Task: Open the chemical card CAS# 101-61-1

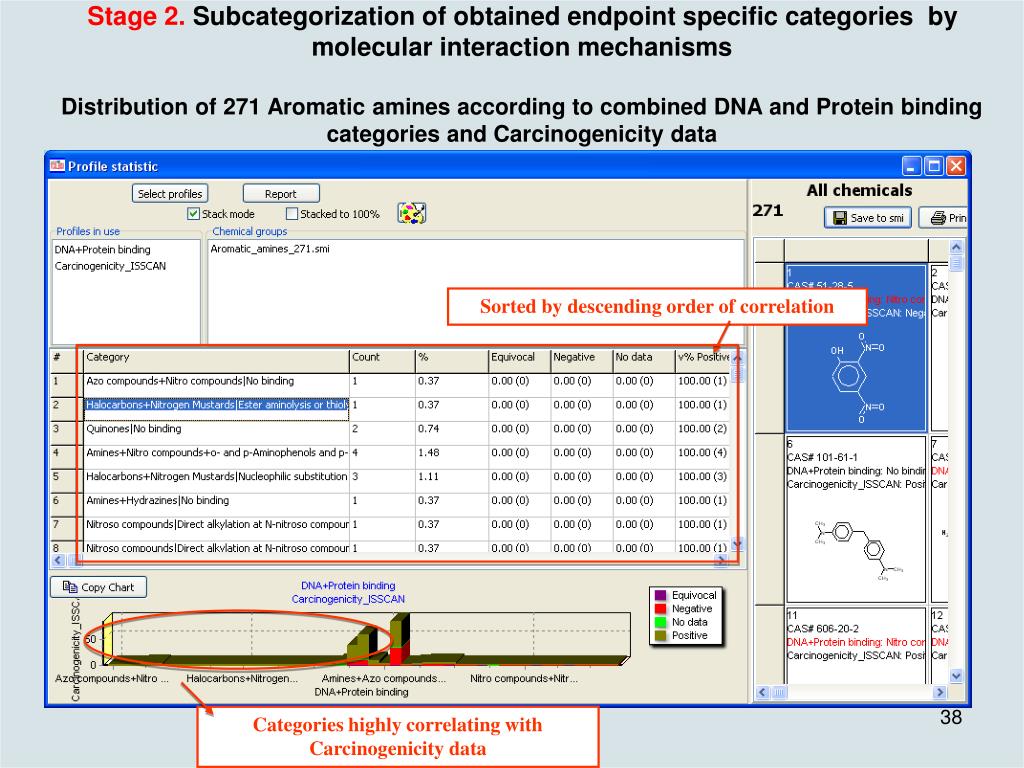Action: tap(854, 519)
